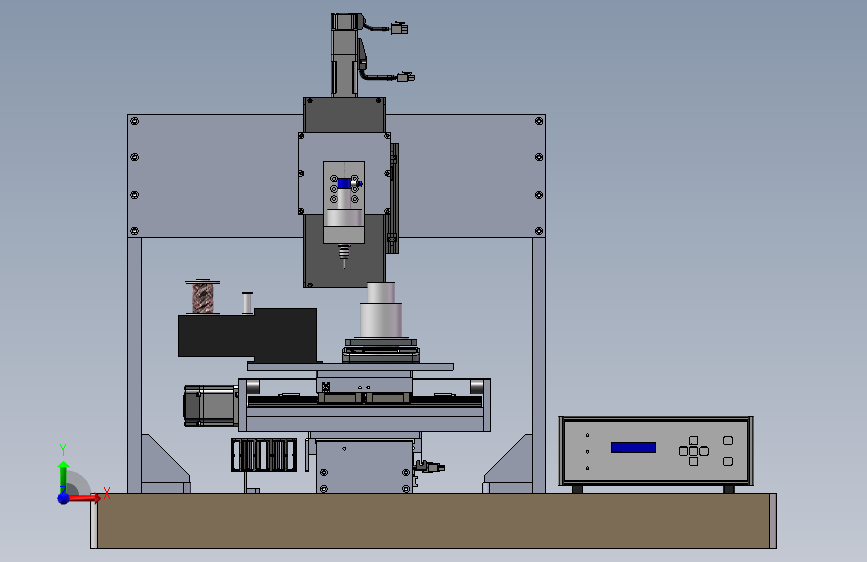The height and width of the screenshot is (562, 867).
Task: Click the red X axis arrow of the view triad
Action: coord(83,498)
